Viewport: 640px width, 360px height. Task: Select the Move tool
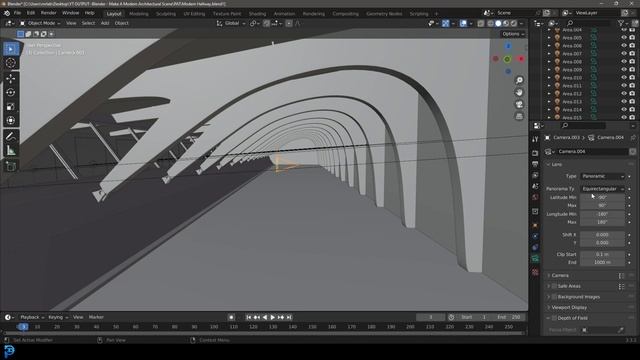point(11,78)
